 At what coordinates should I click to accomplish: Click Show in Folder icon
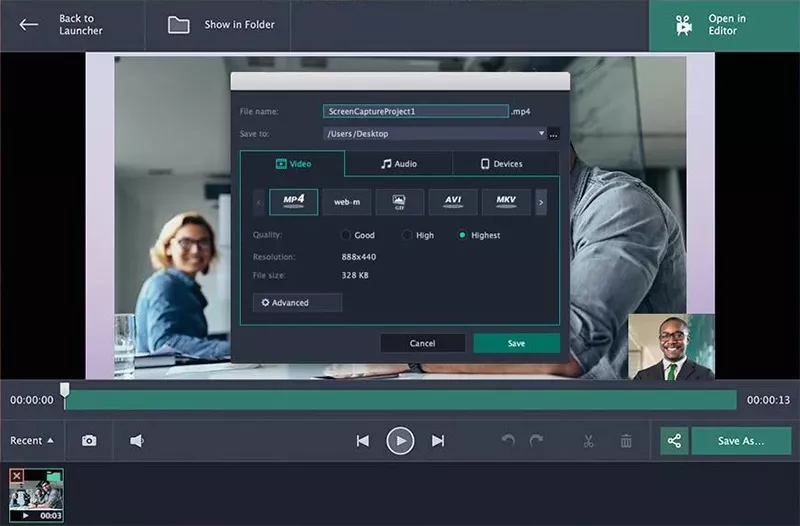click(179, 24)
